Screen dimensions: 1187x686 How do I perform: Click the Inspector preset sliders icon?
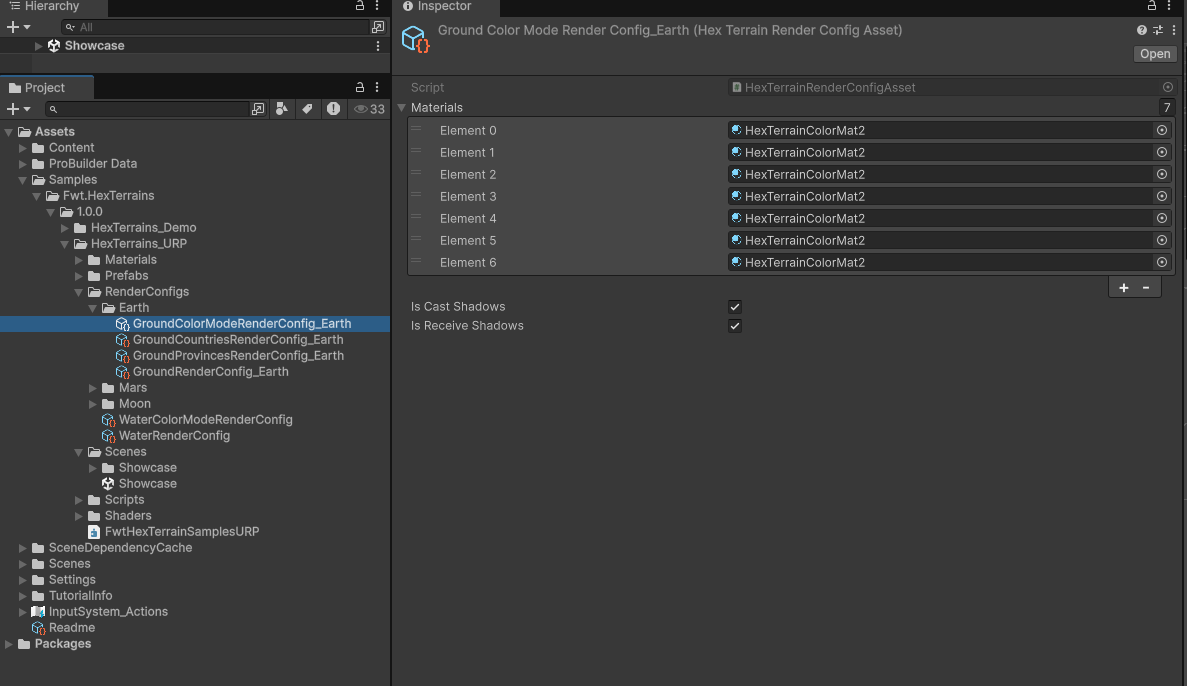tap(1157, 30)
